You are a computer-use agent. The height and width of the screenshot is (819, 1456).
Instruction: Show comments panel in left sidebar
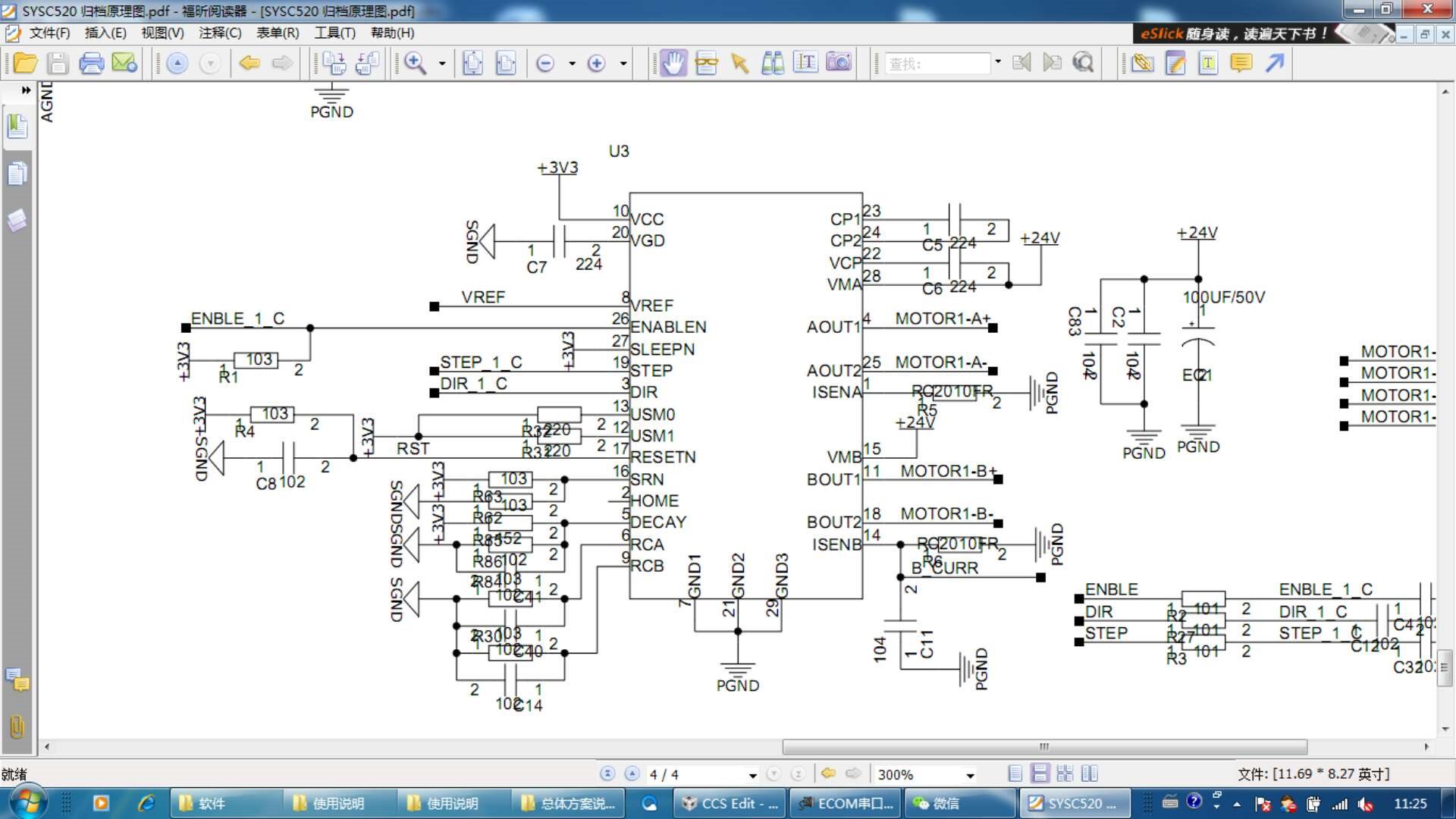tap(17, 679)
